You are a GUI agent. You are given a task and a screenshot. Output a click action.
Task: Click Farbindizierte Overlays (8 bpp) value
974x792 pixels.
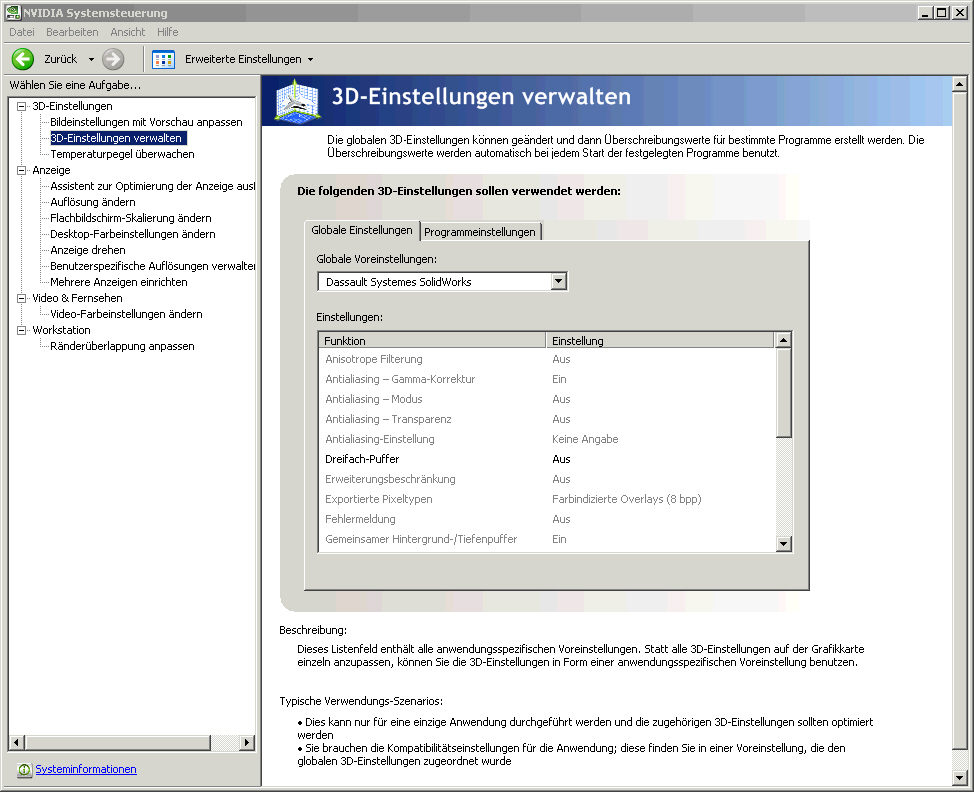point(626,499)
